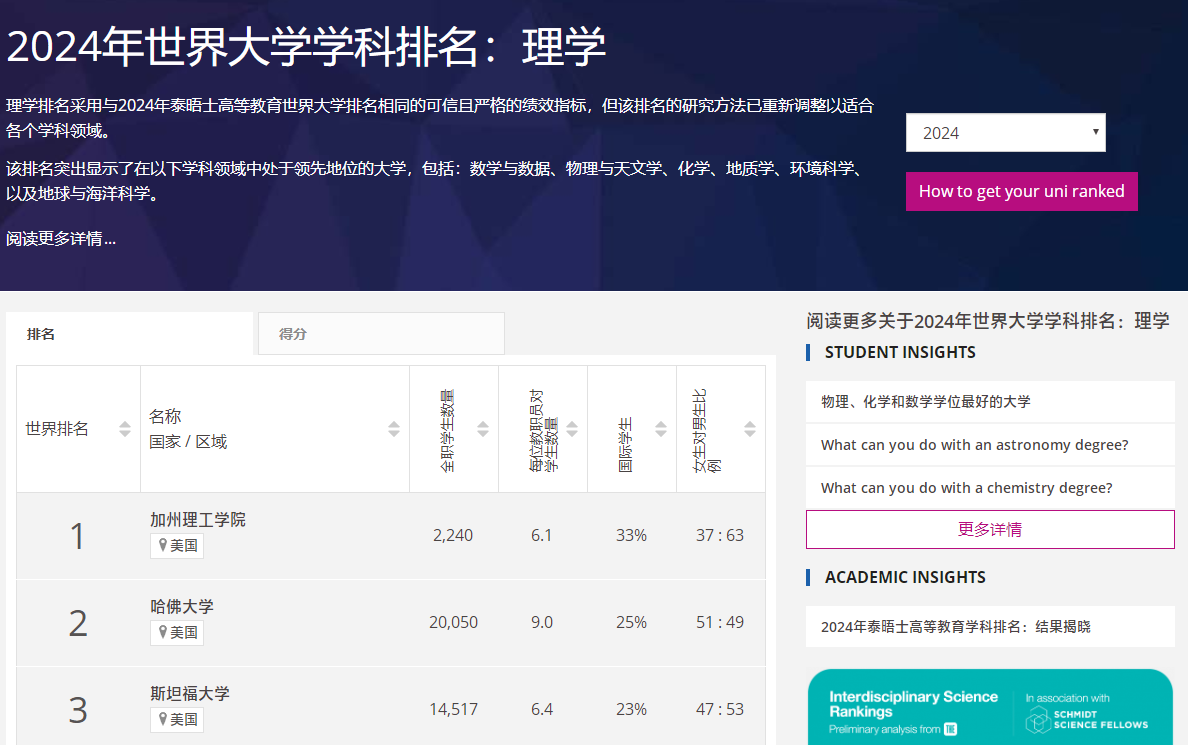The height and width of the screenshot is (745, 1188).
Task: Click 美国 location tag under 斯坦福大学
Action: (x=177, y=719)
